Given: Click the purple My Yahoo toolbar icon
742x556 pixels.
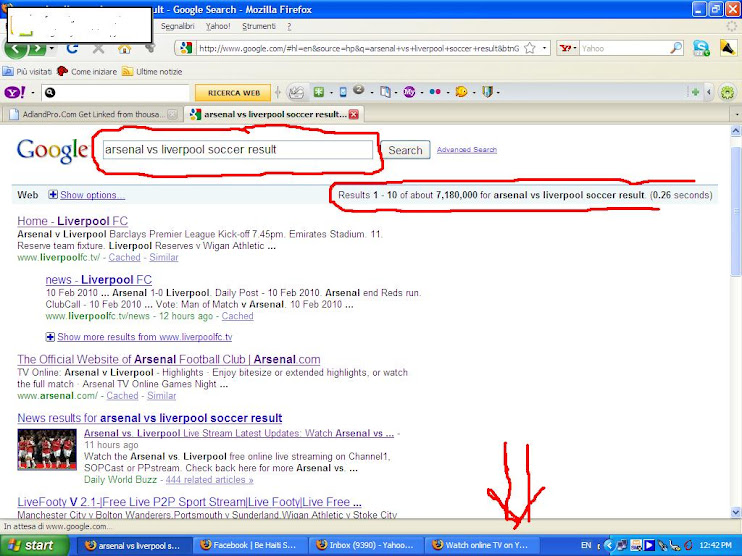Looking at the screenshot, I should click(409, 92).
